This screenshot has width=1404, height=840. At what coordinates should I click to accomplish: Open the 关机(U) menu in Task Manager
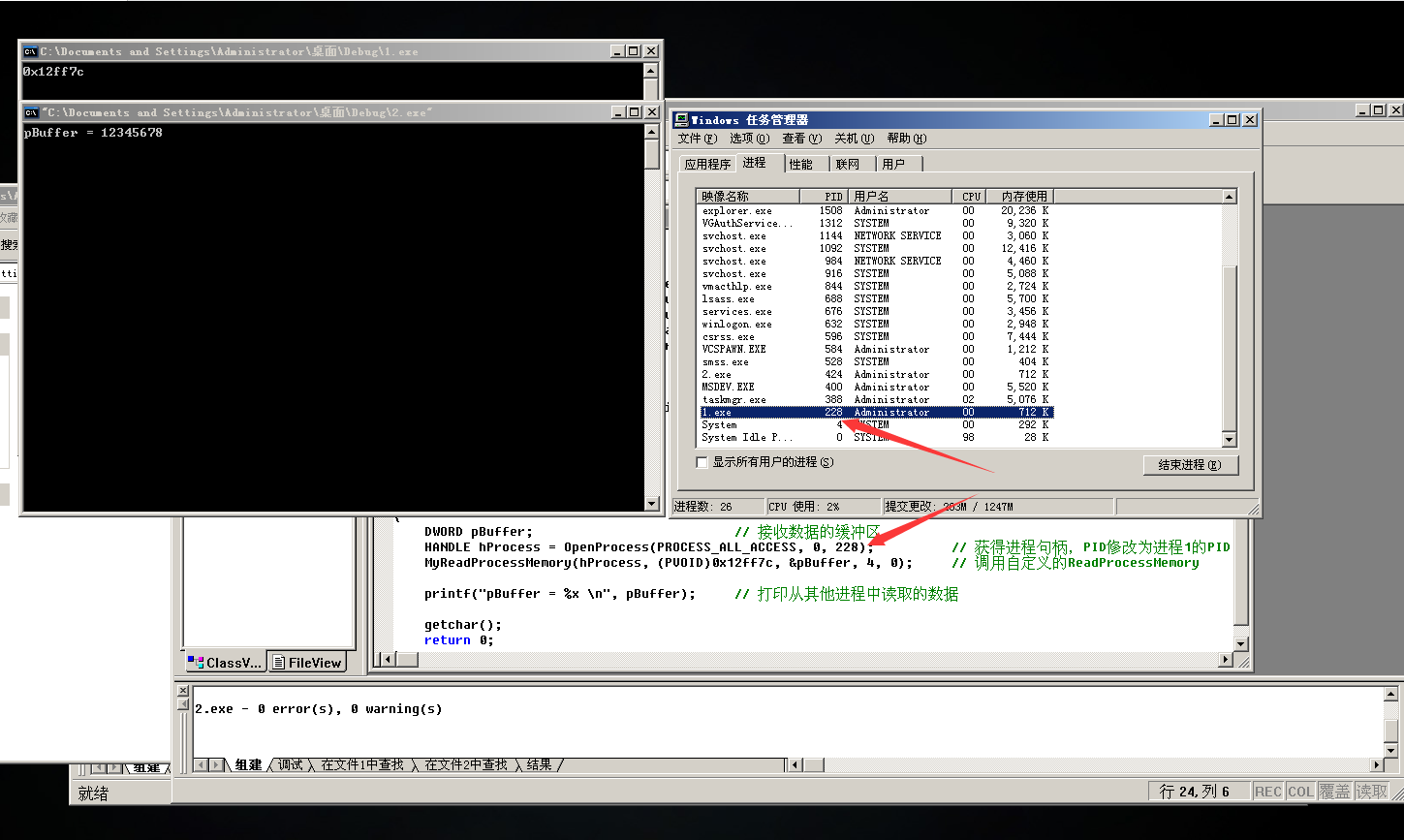coord(854,139)
